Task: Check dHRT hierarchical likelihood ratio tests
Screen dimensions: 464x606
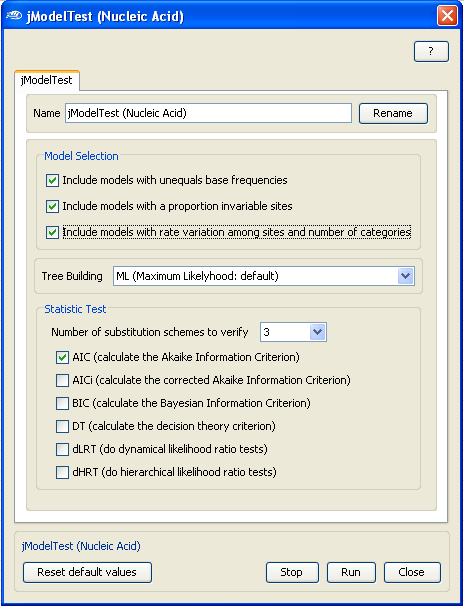Action: tap(62, 472)
